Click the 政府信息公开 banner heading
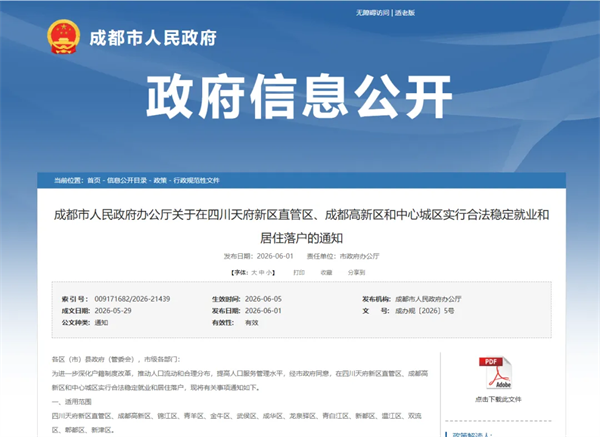 point(299,96)
